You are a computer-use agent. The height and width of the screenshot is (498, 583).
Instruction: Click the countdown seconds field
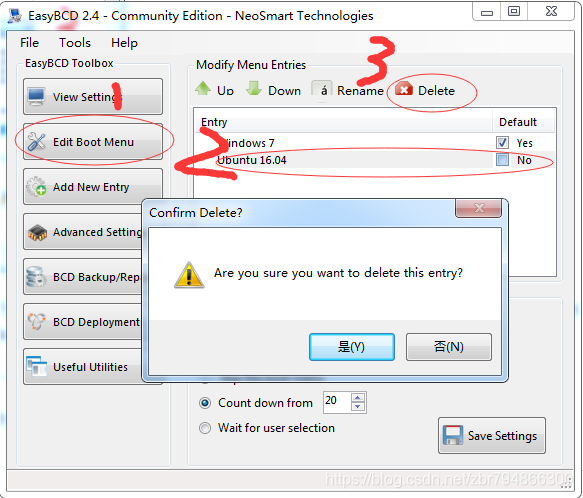336,402
